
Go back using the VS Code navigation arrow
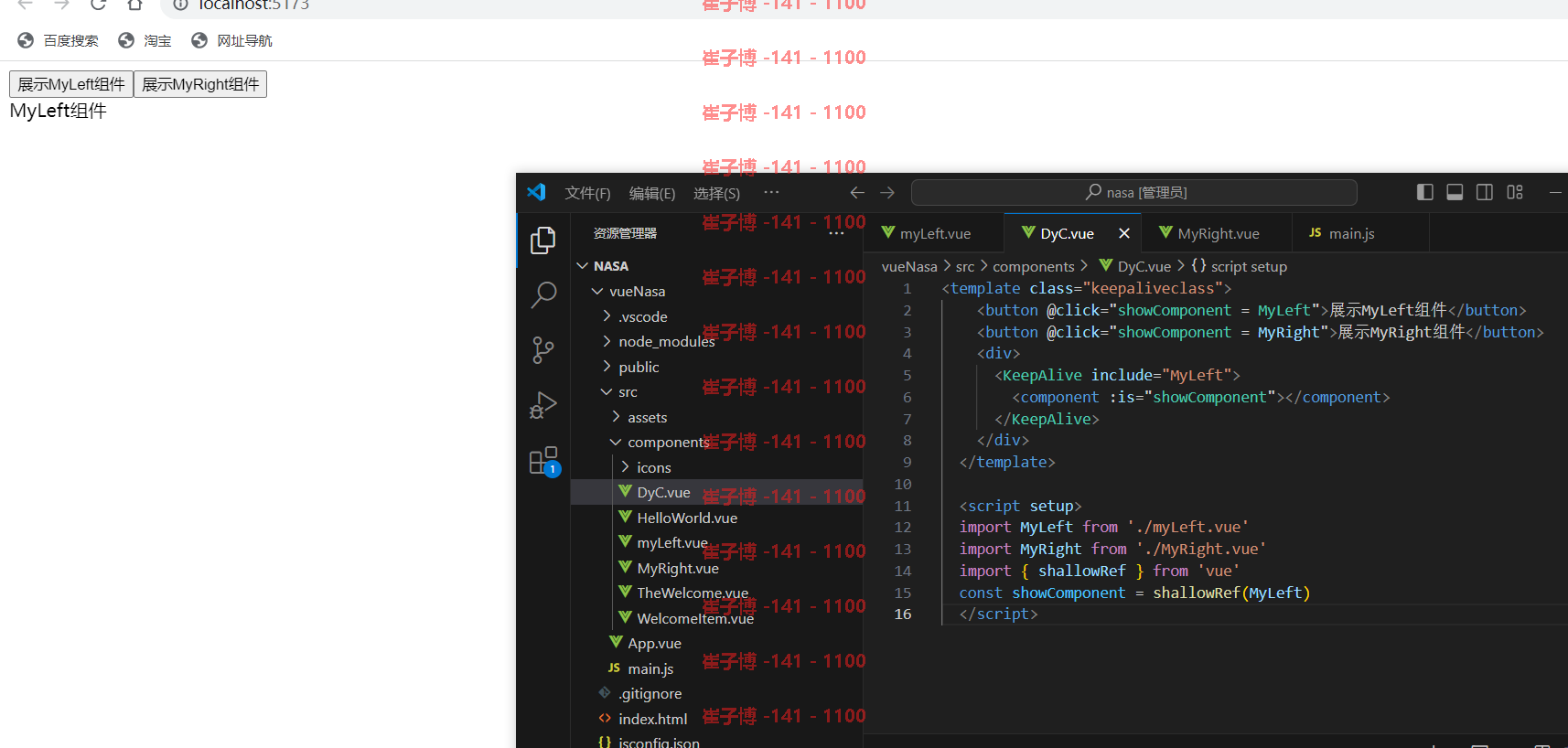857,192
